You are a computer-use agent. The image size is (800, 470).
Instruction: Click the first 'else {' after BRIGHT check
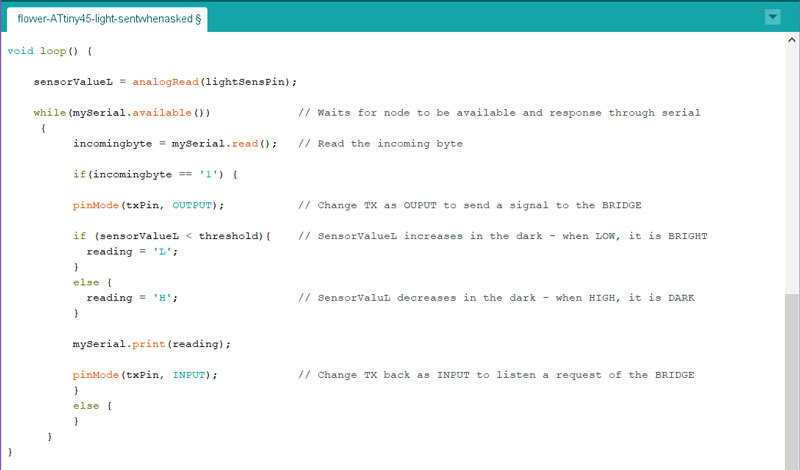click(92, 282)
